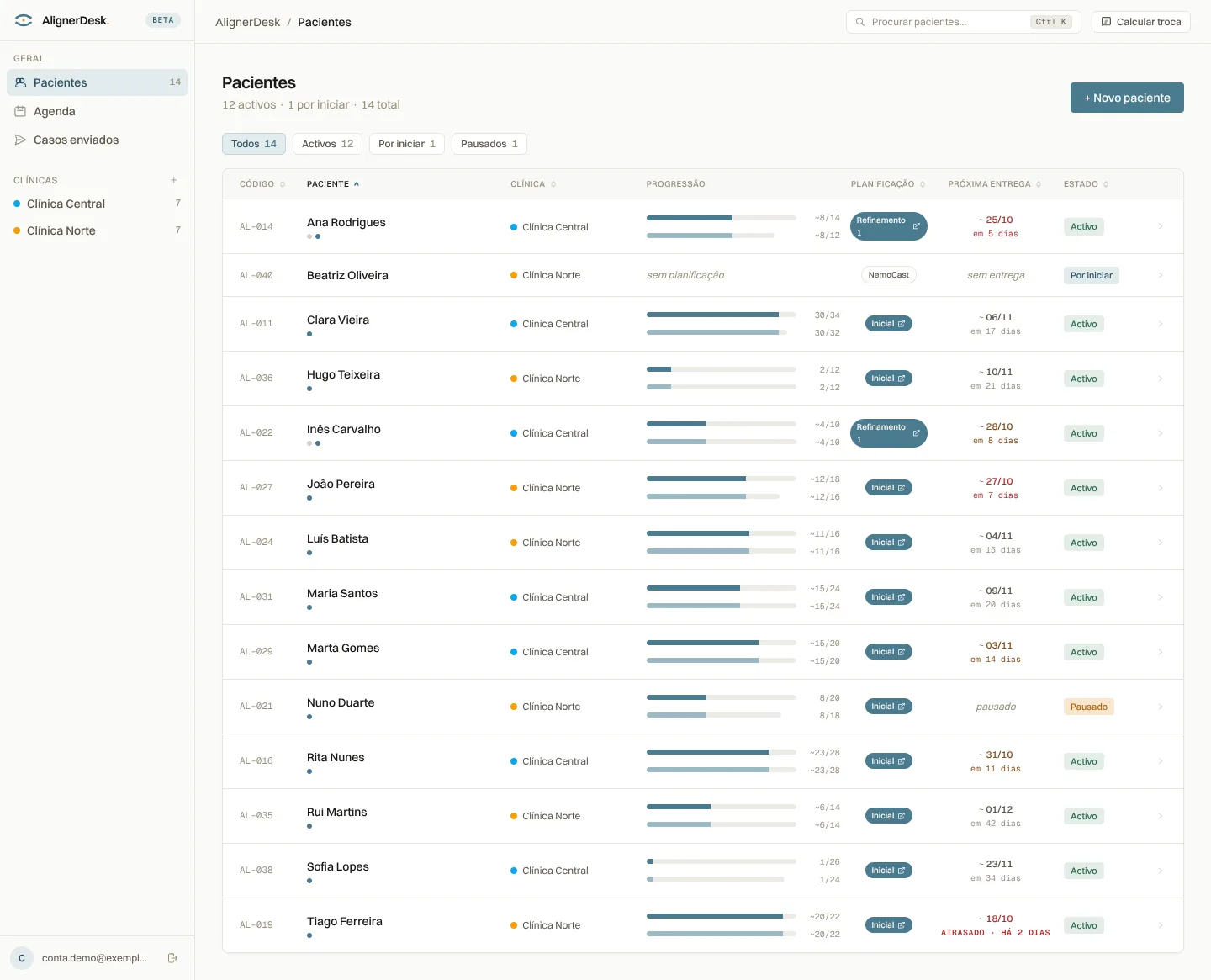Click the logout icon beside the account email
This screenshot has height=980, width=1211.
coord(172,958)
